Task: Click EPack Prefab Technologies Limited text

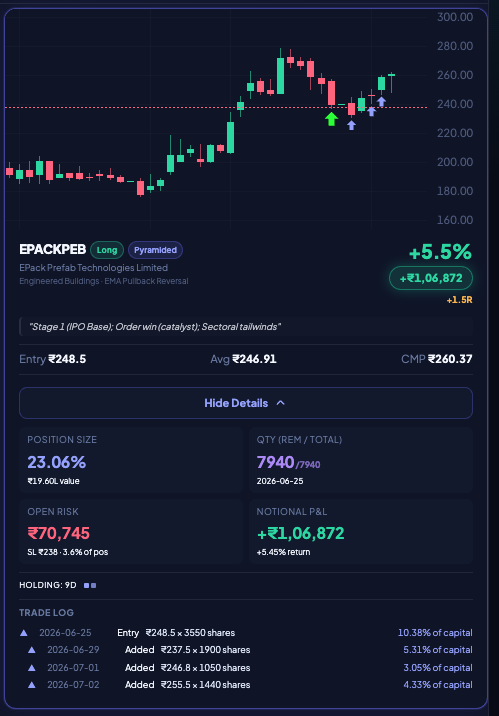Action: tap(94, 268)
